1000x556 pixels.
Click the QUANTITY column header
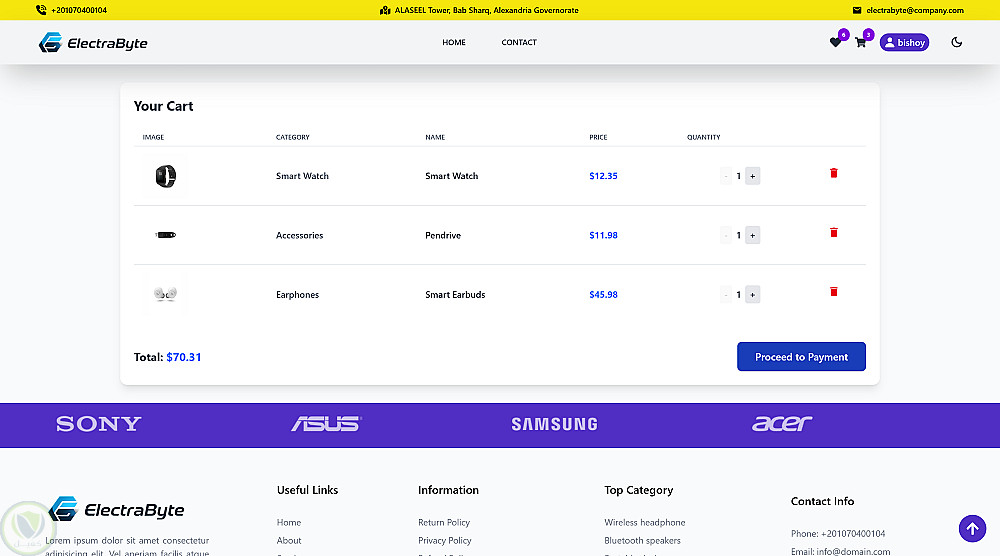point(703,137)
